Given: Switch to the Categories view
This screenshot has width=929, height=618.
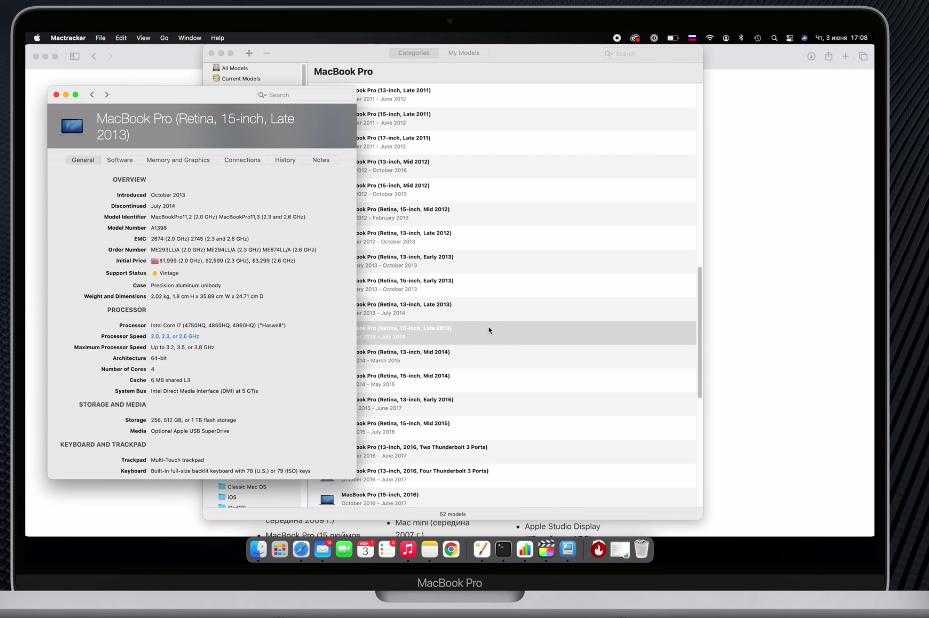Looking at the screenshot, I should (x=413, y=53).
